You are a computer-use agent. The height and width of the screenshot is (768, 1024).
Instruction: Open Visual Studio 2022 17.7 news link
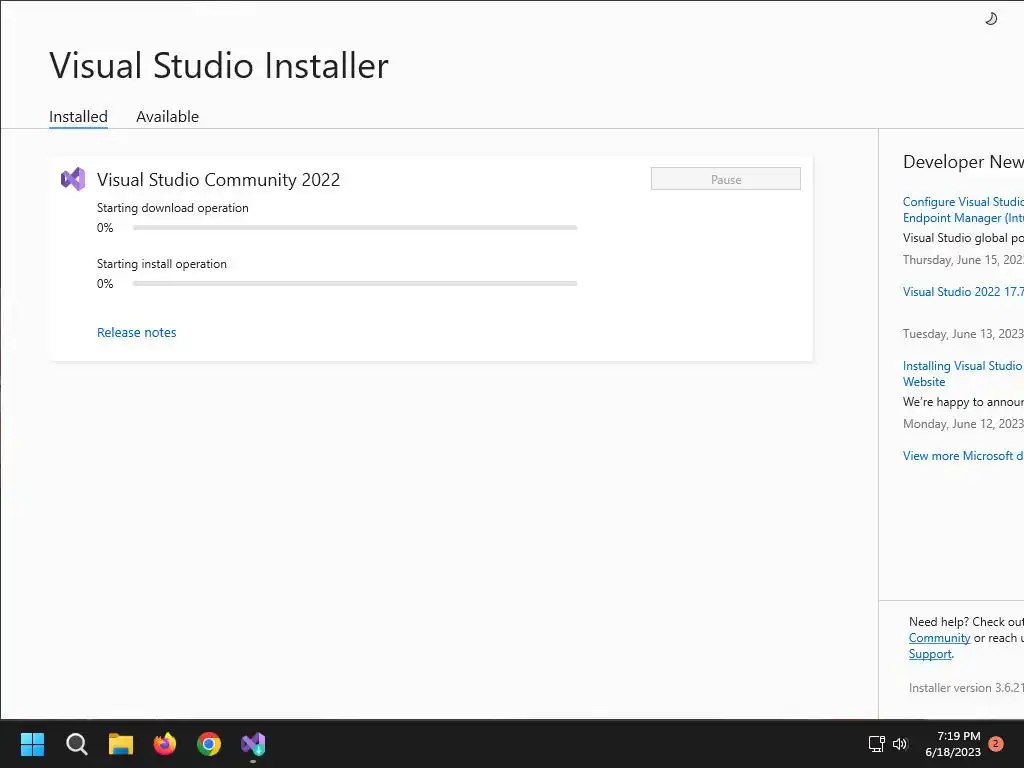pyautogui.click(x=963, y=292)
